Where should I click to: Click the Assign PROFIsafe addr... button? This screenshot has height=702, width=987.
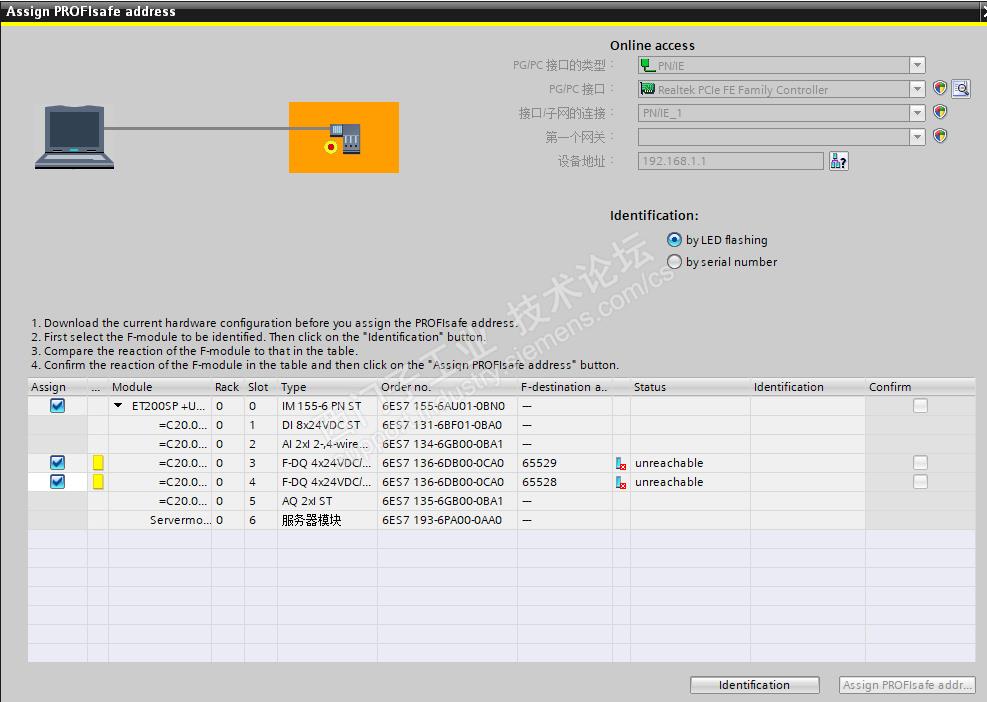point(906,684)
